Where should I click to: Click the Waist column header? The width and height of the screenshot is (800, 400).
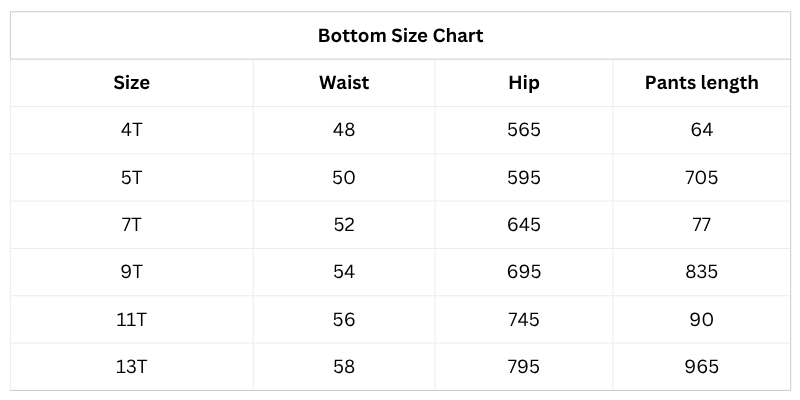(344, 83)
